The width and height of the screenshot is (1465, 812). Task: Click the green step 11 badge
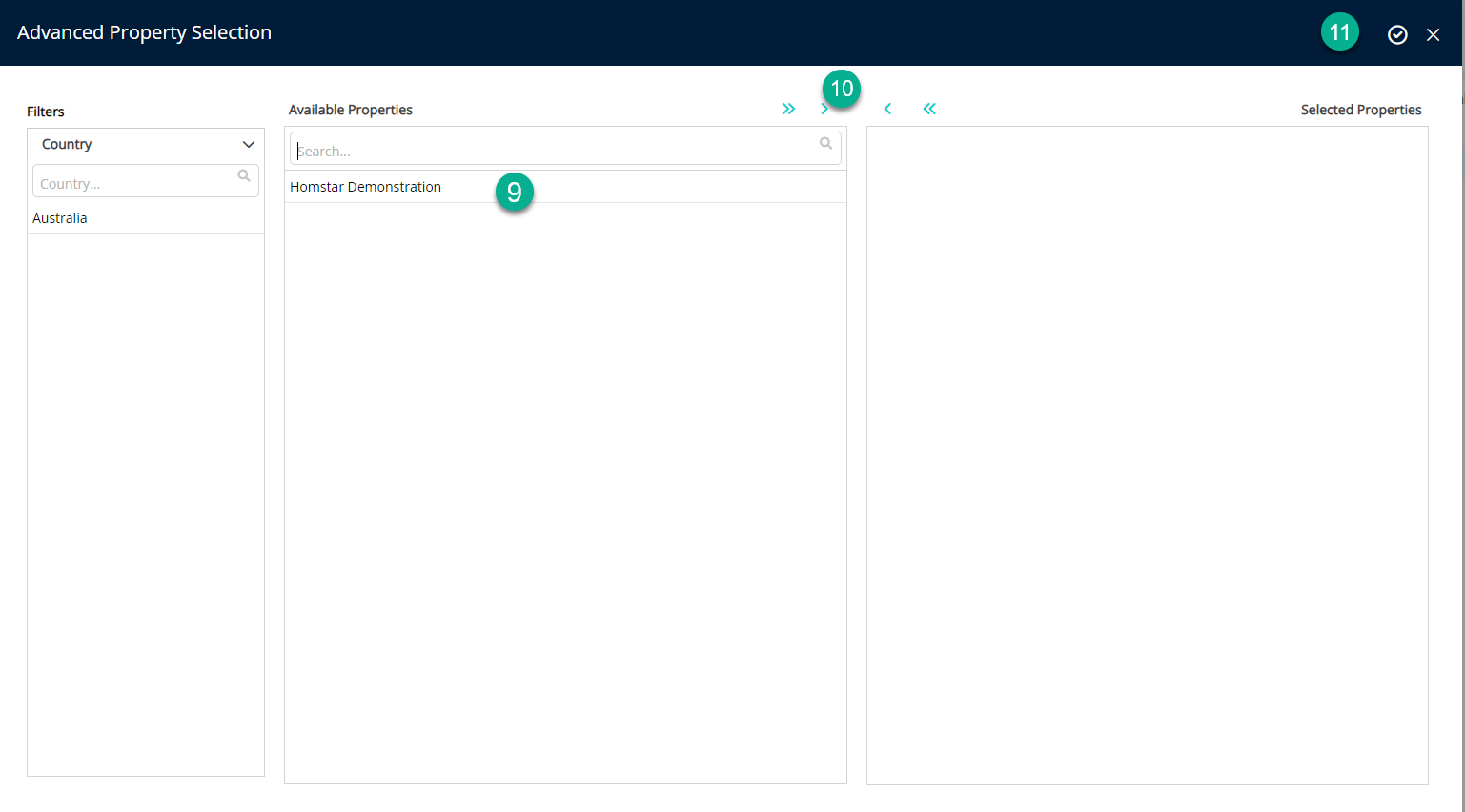(1339, 32)
